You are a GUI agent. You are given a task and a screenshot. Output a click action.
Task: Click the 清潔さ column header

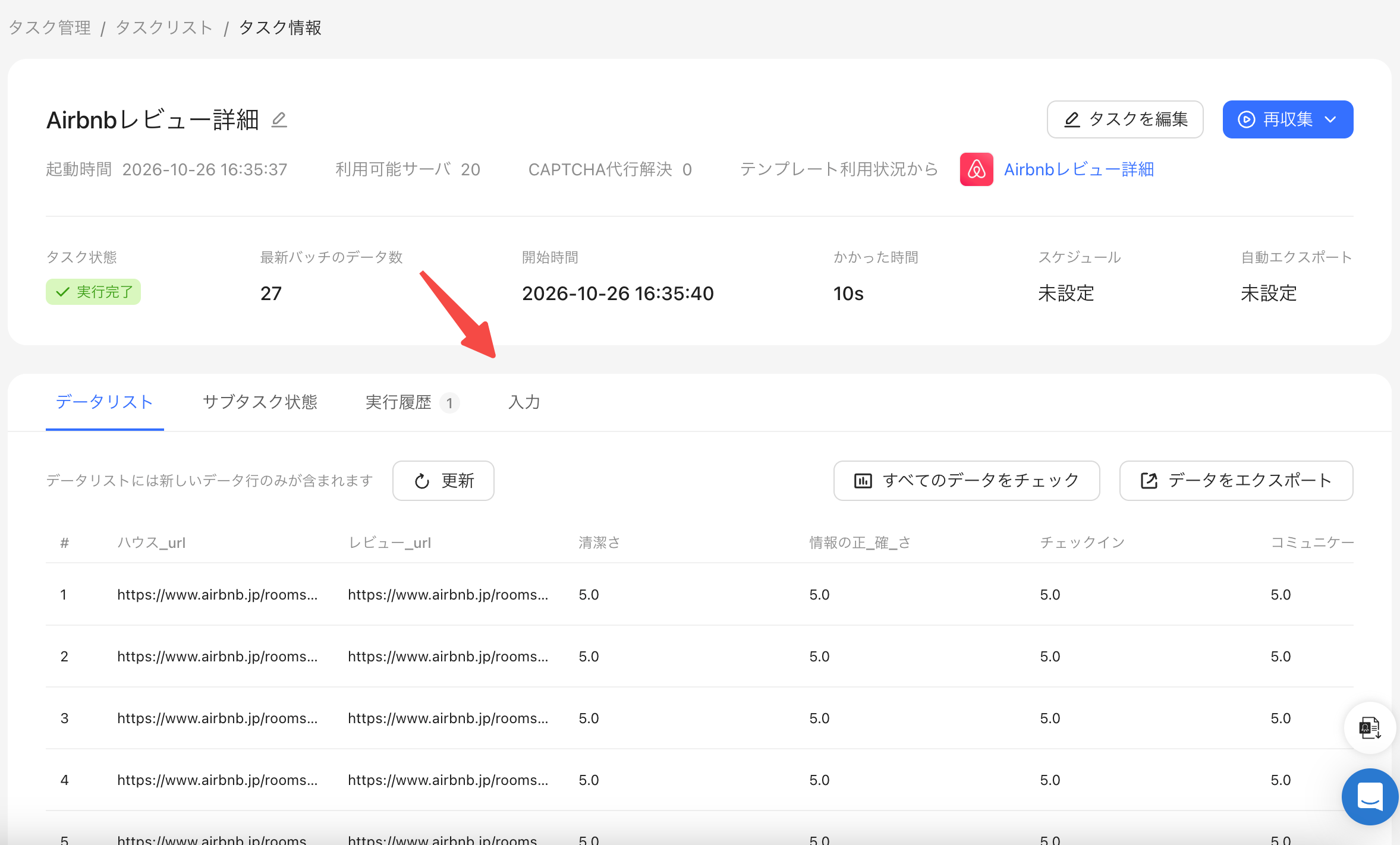pyautogui.click(x=599, y=543)
